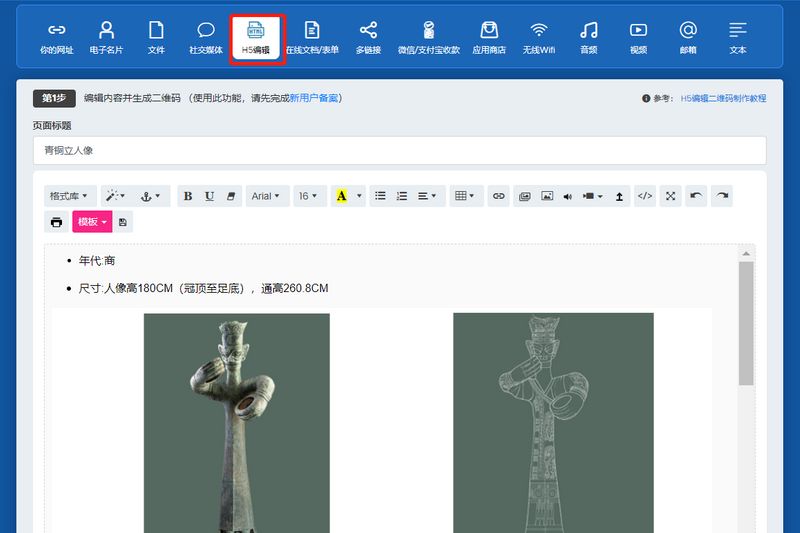800x533 pixels.
Task: Click the insert audio speaker icon
Action: [568, 196]
